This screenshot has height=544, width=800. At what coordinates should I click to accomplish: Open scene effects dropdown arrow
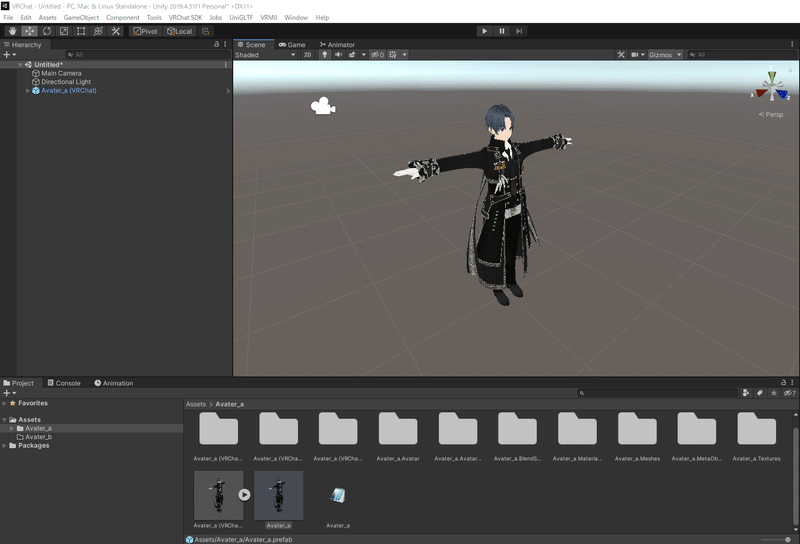click(363, 55)
